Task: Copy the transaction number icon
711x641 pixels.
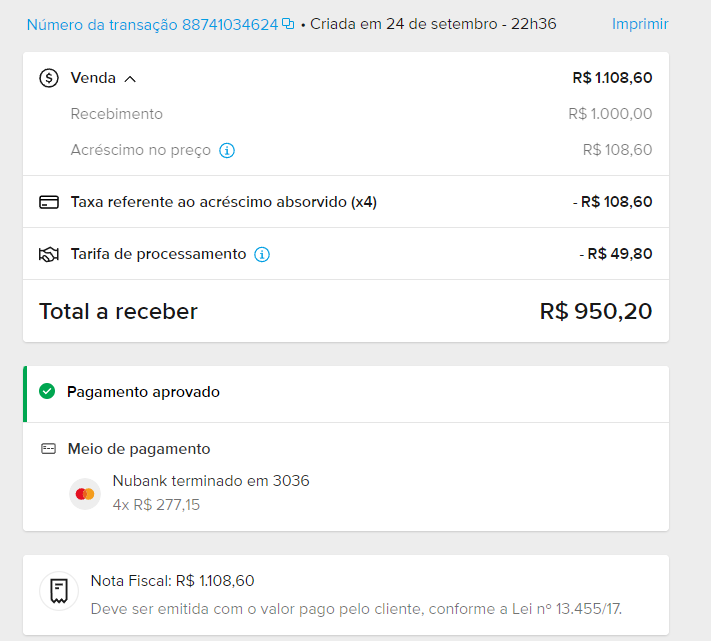Action: pos(288,24)
